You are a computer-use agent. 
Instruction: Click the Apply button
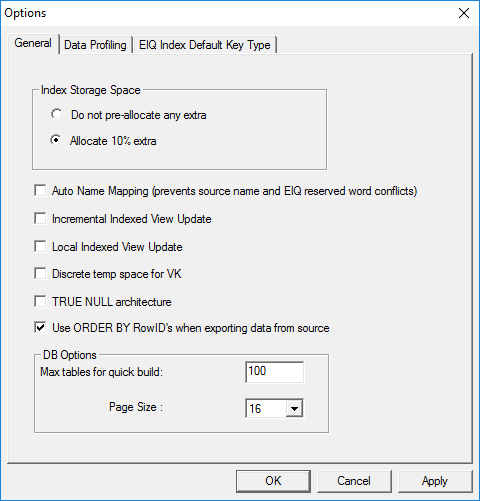[435, 481]
